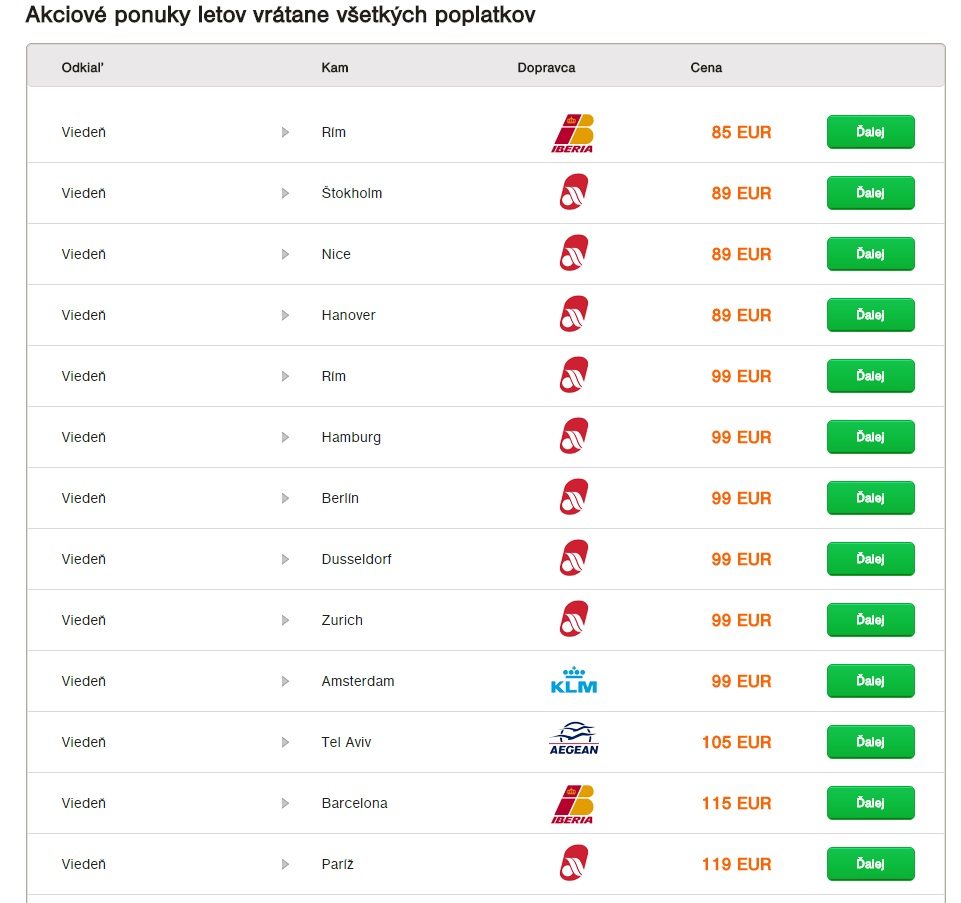Click Ďalej for the Paríž flight
This screenshot has height=903, width=961.
pyautogui.click(x=870, y=864)
